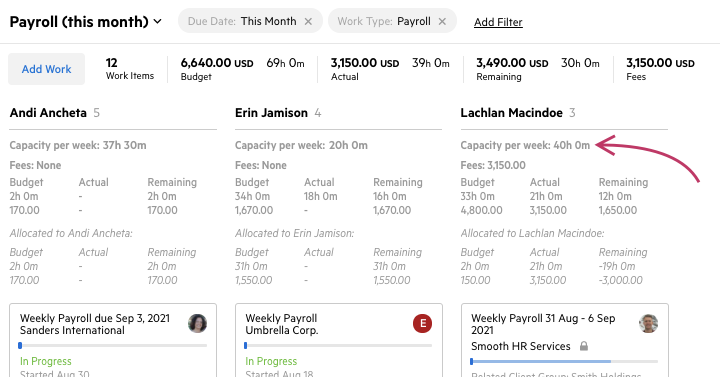Open the Weekly Payroll Umbrella Corp. card
Image resolution: width=720 pixels, height=377 pixels.
[x=339, y=340]
